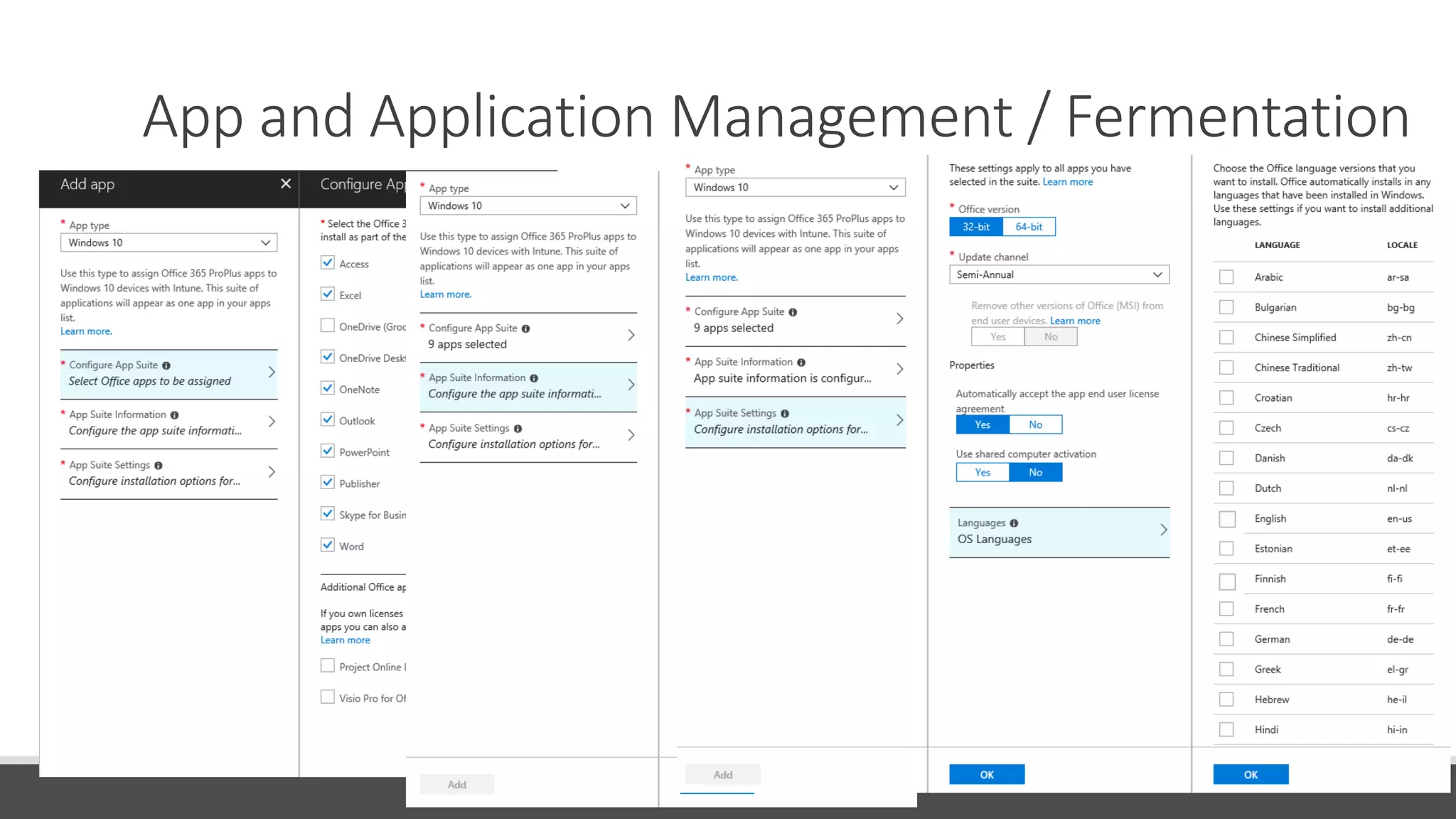The image size is (1456, 819).
Task: Tick the Estonian language checkbox
Action: (x=1226, y=549)
